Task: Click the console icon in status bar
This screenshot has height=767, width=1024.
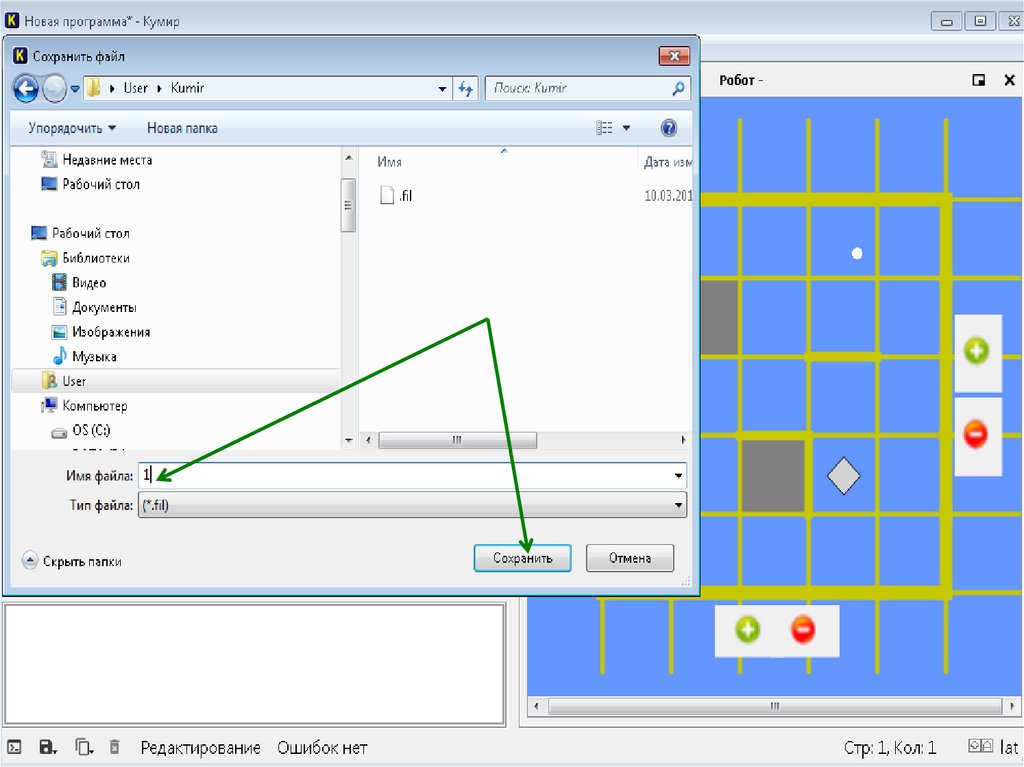Action: pos(14,747)
